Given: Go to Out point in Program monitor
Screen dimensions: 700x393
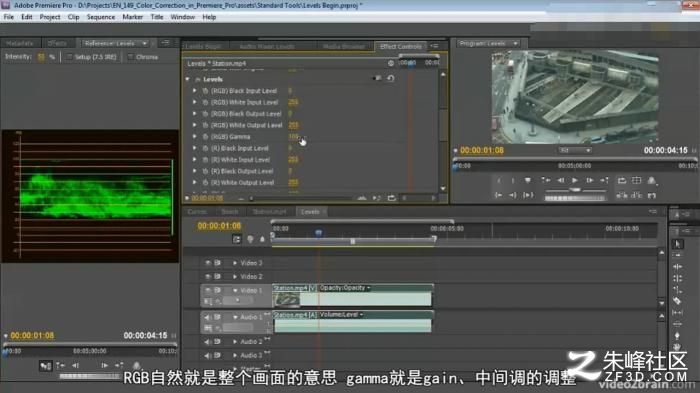Looking at the screenshot, I should pyautogui.click(x=513, y=195).
